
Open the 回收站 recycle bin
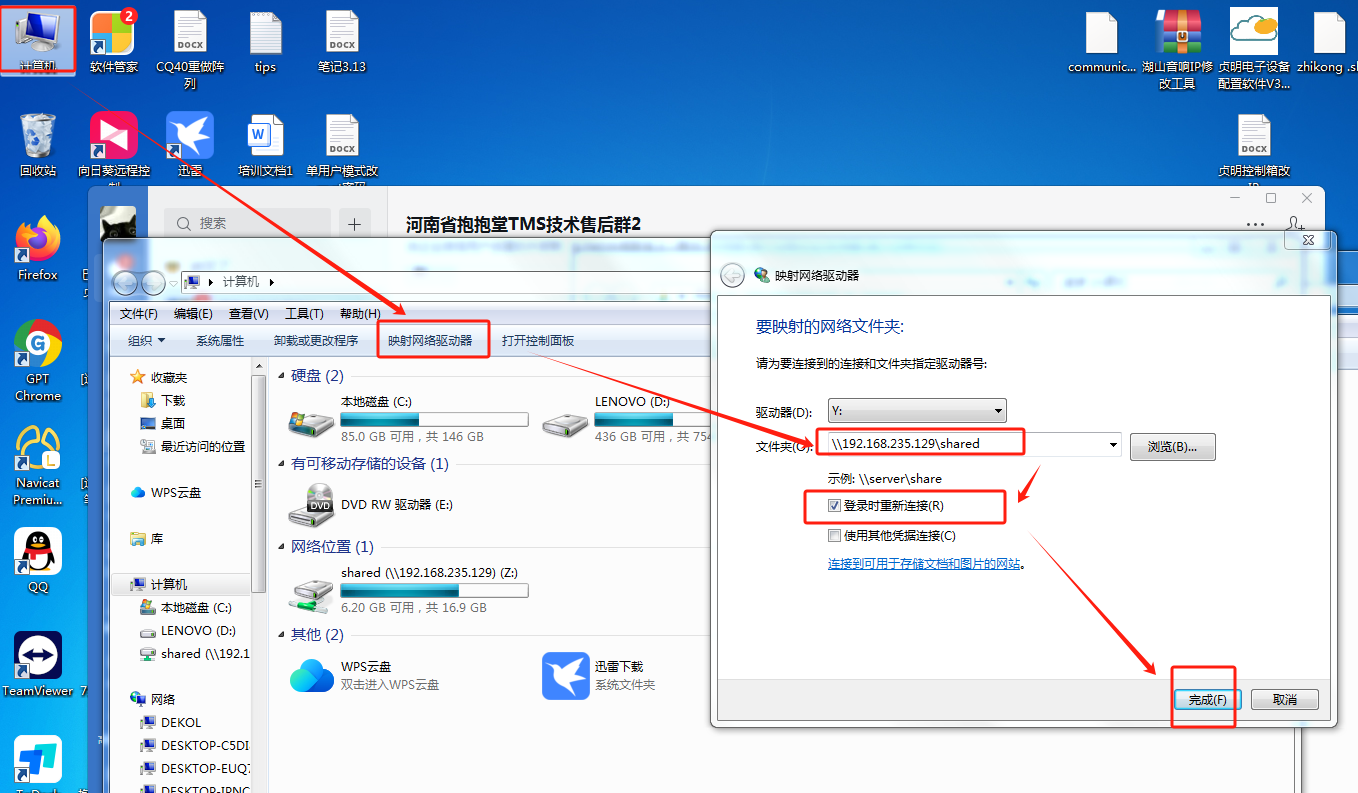[38, 144]
